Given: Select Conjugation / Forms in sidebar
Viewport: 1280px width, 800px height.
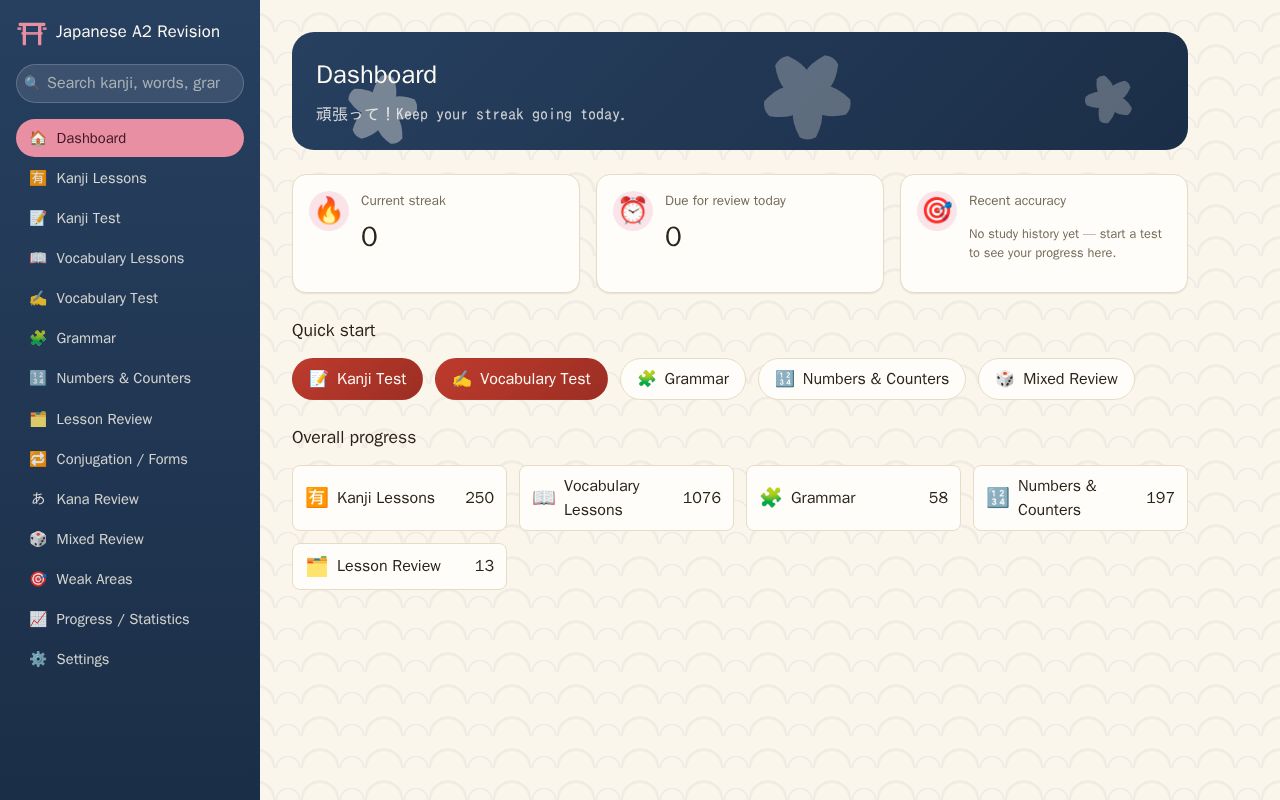Looking at the screenshot, I should pyautogui.click(x=130, y=459).
